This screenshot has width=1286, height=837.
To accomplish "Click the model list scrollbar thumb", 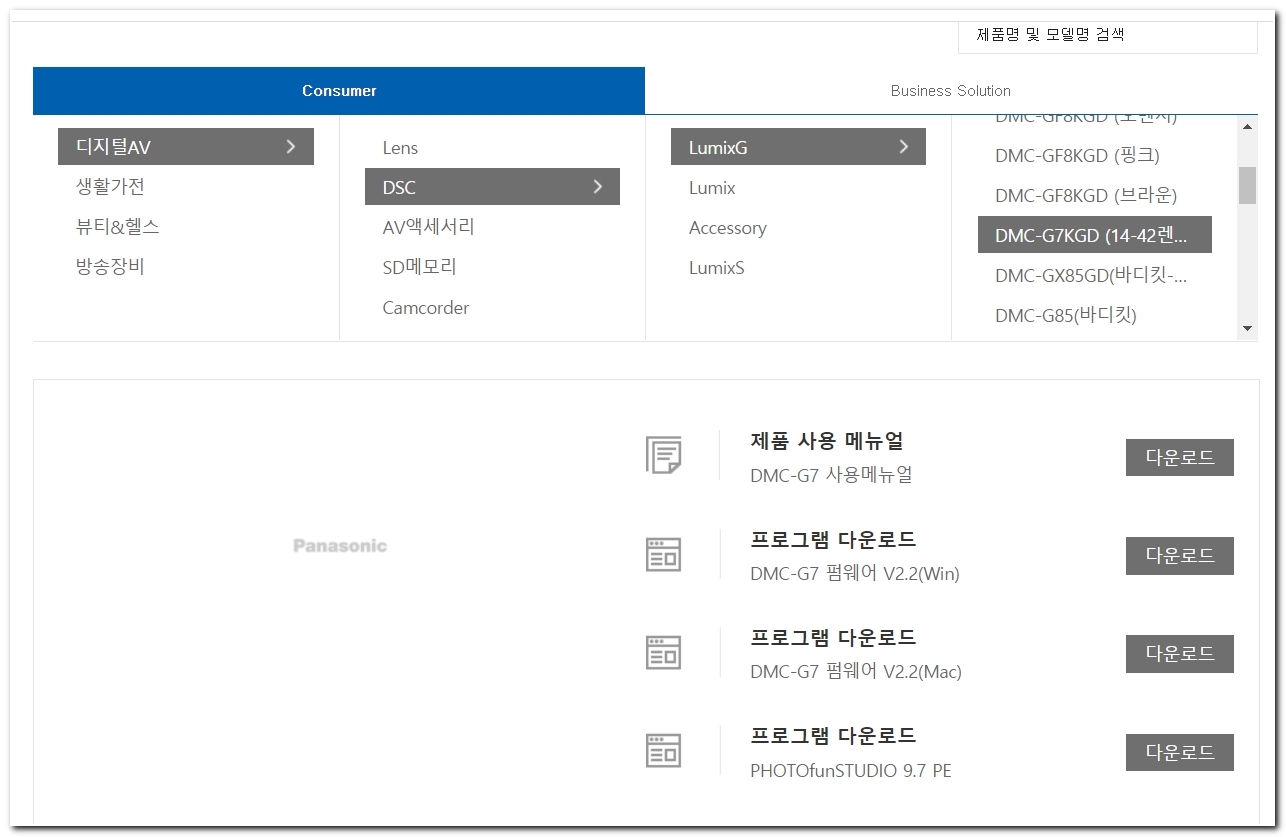I will point(1247,185).
